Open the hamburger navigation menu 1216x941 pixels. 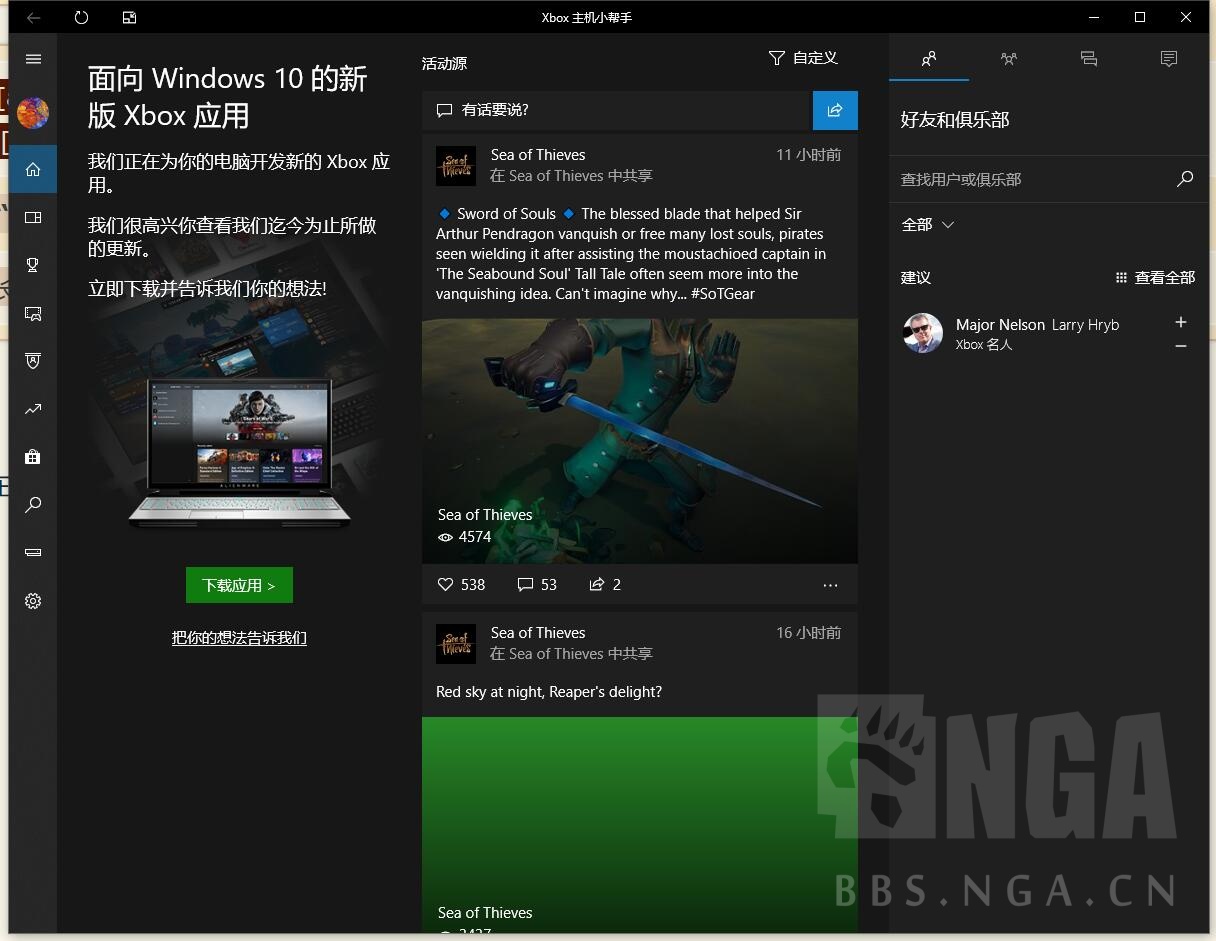tap(33, 59)
